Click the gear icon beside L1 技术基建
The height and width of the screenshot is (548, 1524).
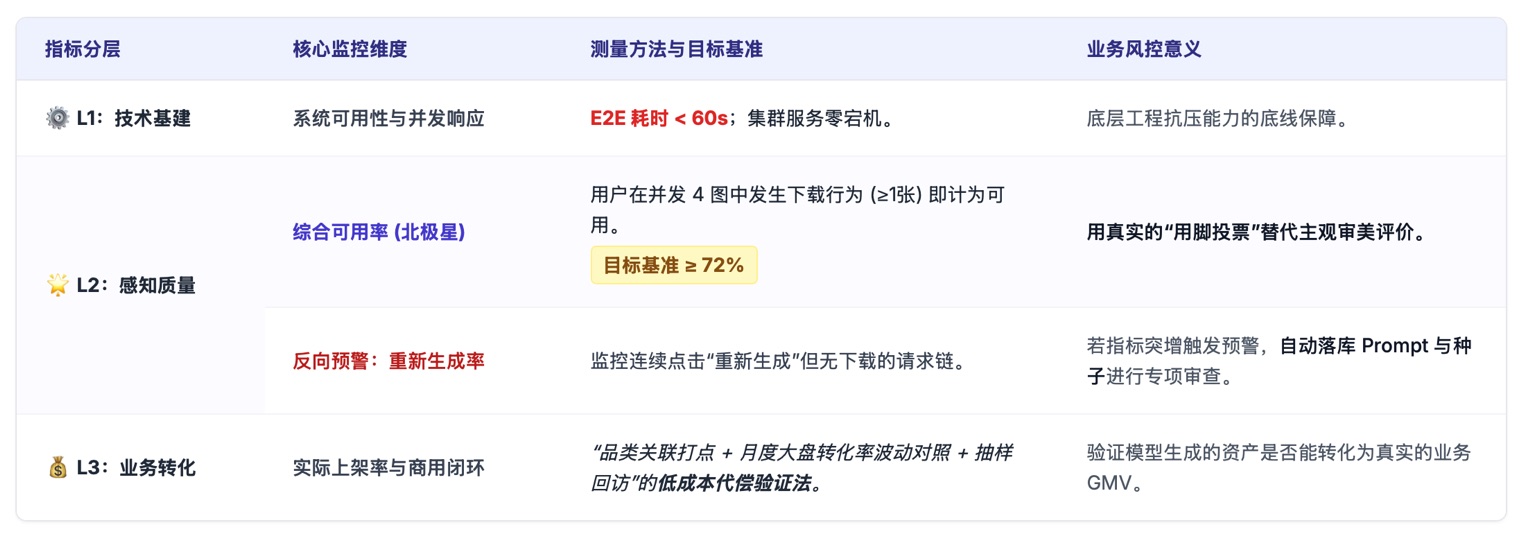coord(57,119)
